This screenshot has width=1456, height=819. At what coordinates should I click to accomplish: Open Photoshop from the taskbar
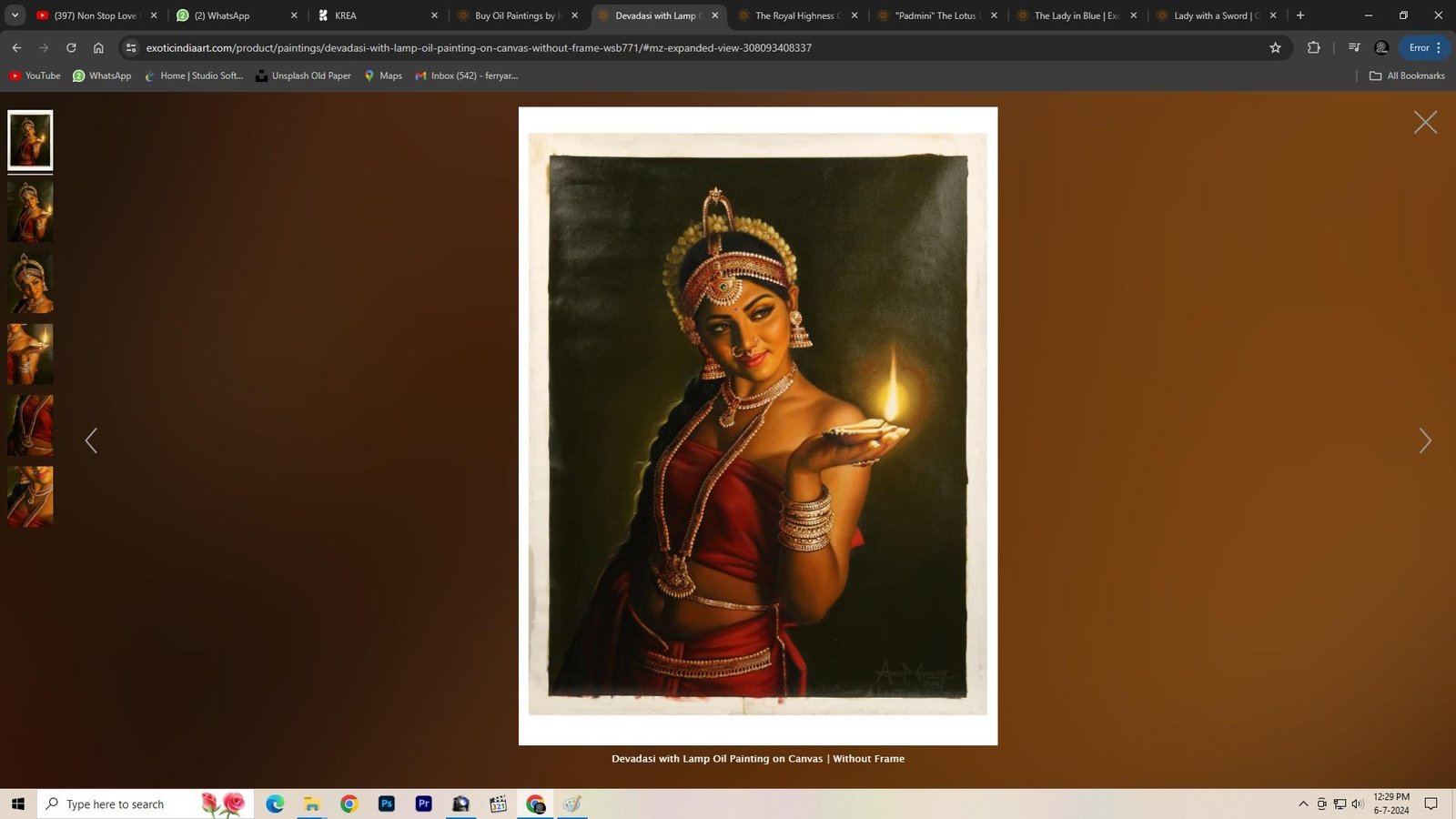point(387,804)
